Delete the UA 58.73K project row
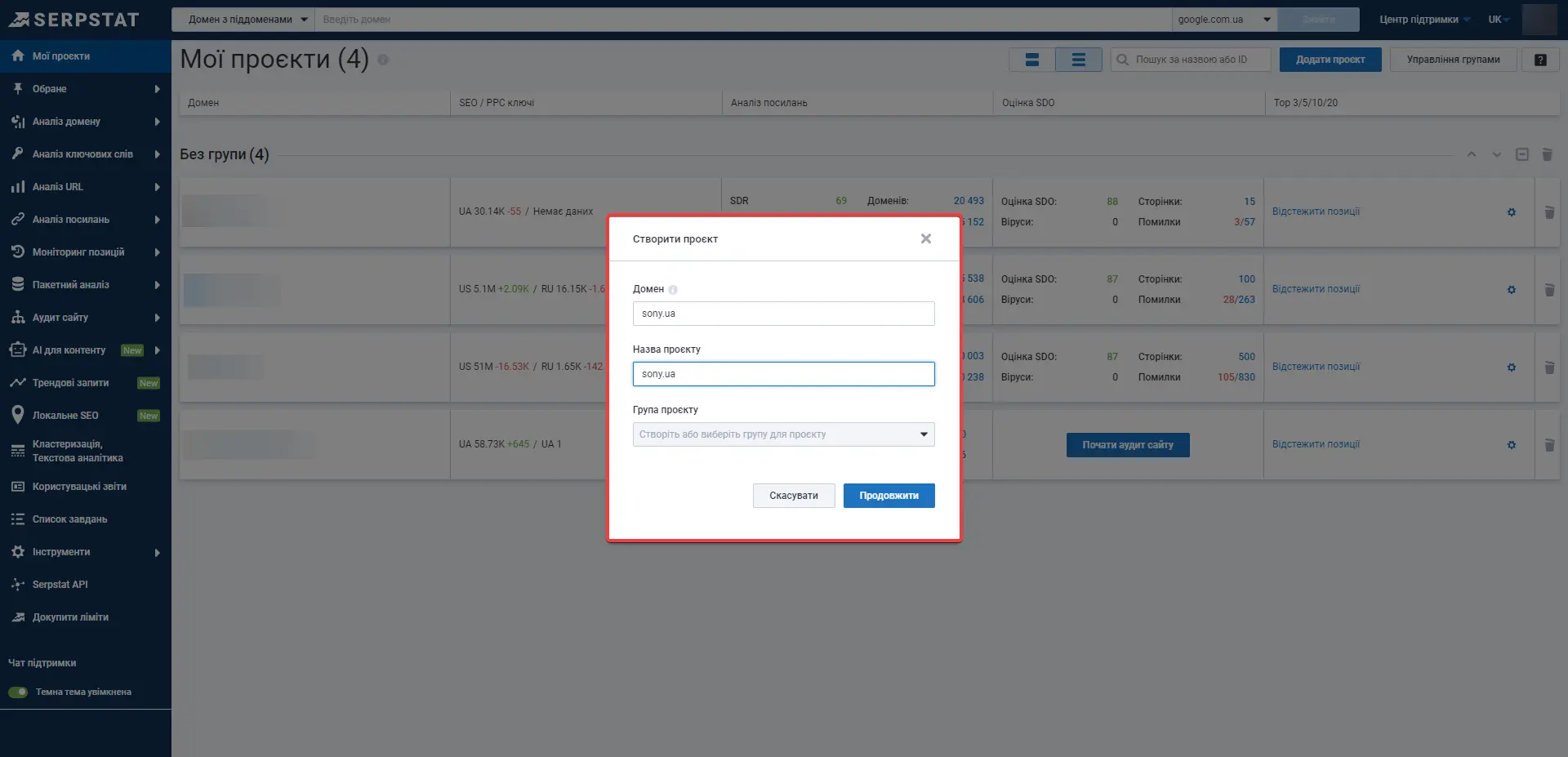Viewport: 1568px width, 757px height. pos(1549,445)
